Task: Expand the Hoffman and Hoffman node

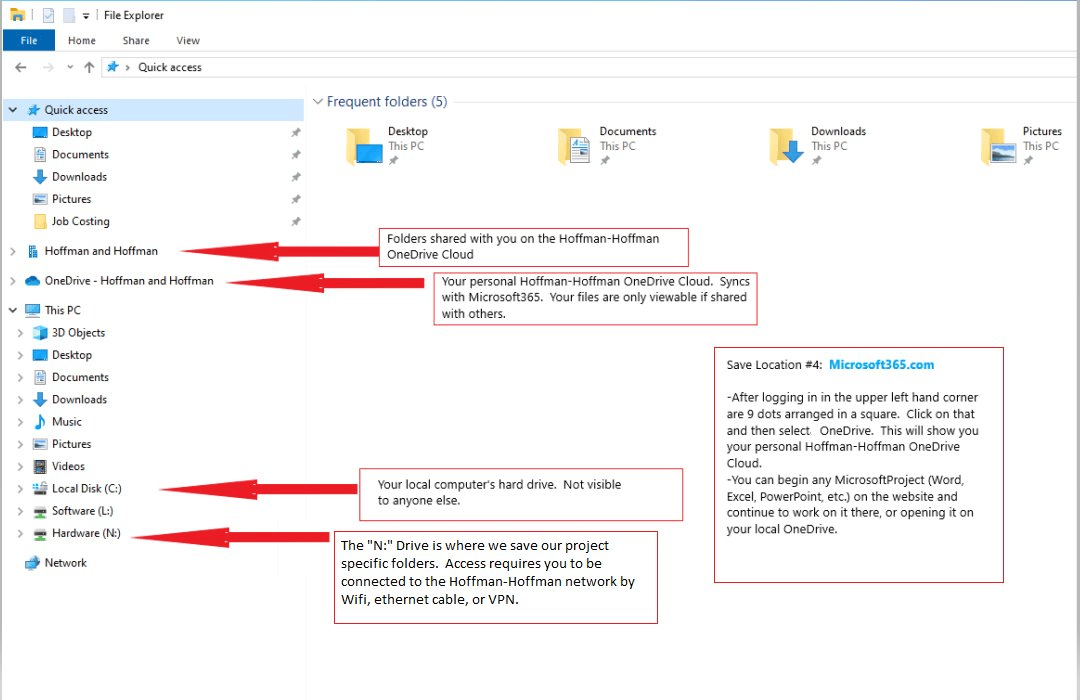Action: (x=13, y=252)
